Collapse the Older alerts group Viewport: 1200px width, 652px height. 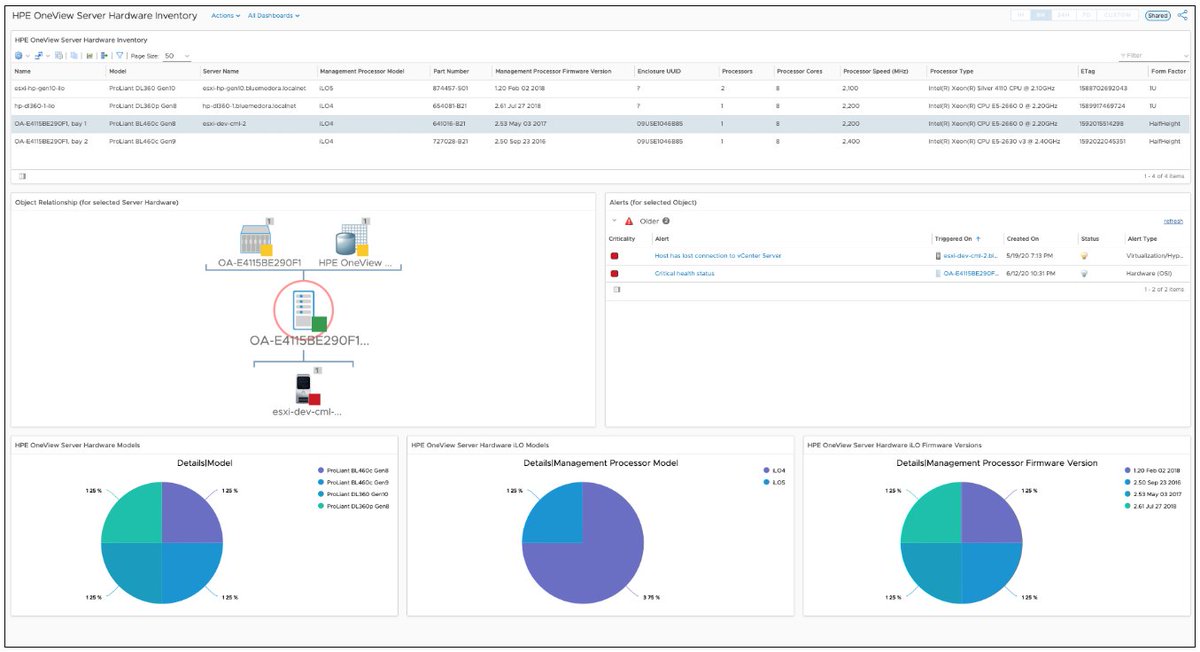pos(614,221)
